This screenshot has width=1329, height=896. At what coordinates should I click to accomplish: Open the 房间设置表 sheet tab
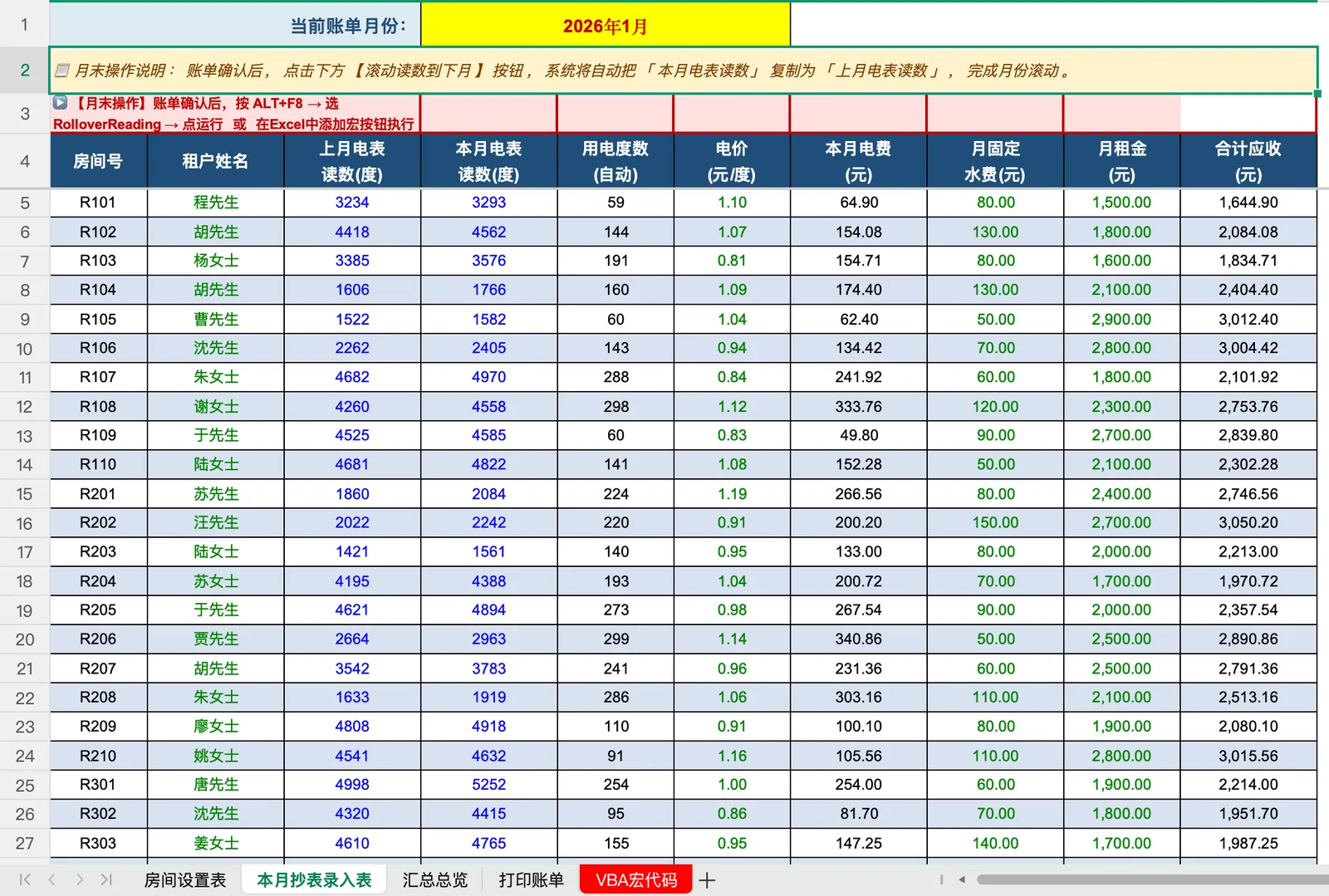pyautogui.click(x=185, y=880)
